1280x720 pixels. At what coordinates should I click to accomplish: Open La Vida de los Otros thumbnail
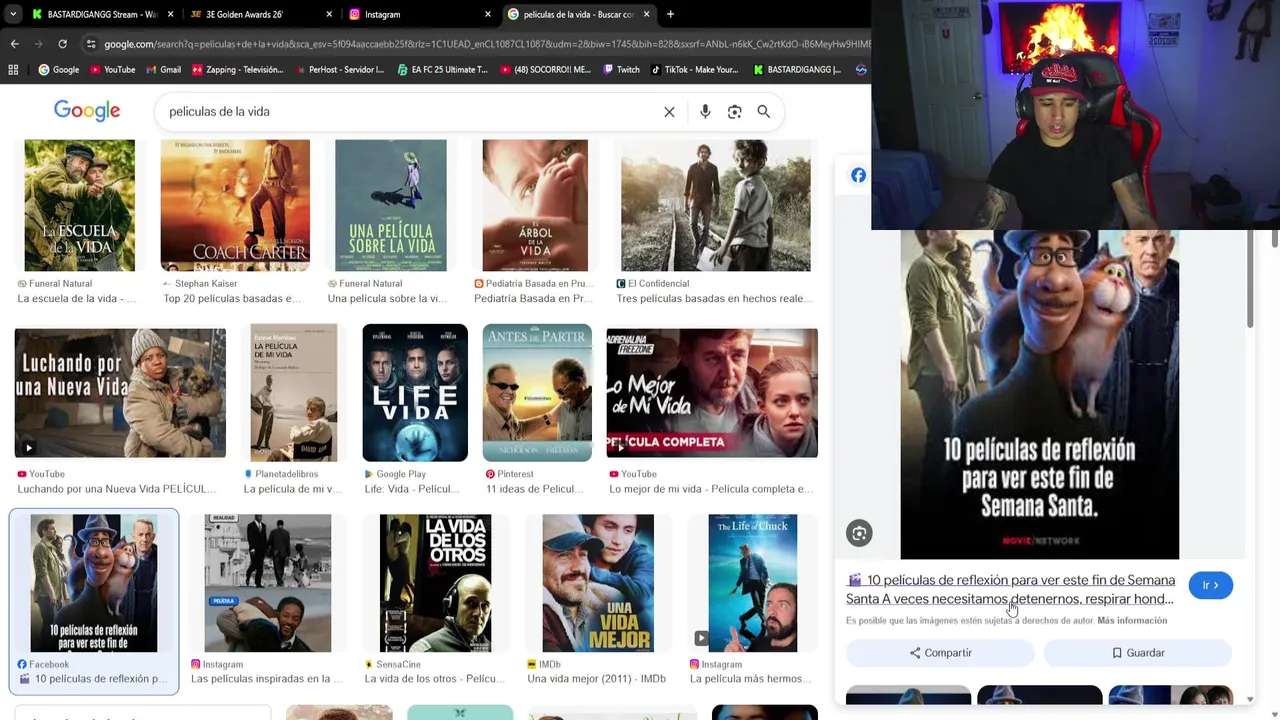(435, 583)
